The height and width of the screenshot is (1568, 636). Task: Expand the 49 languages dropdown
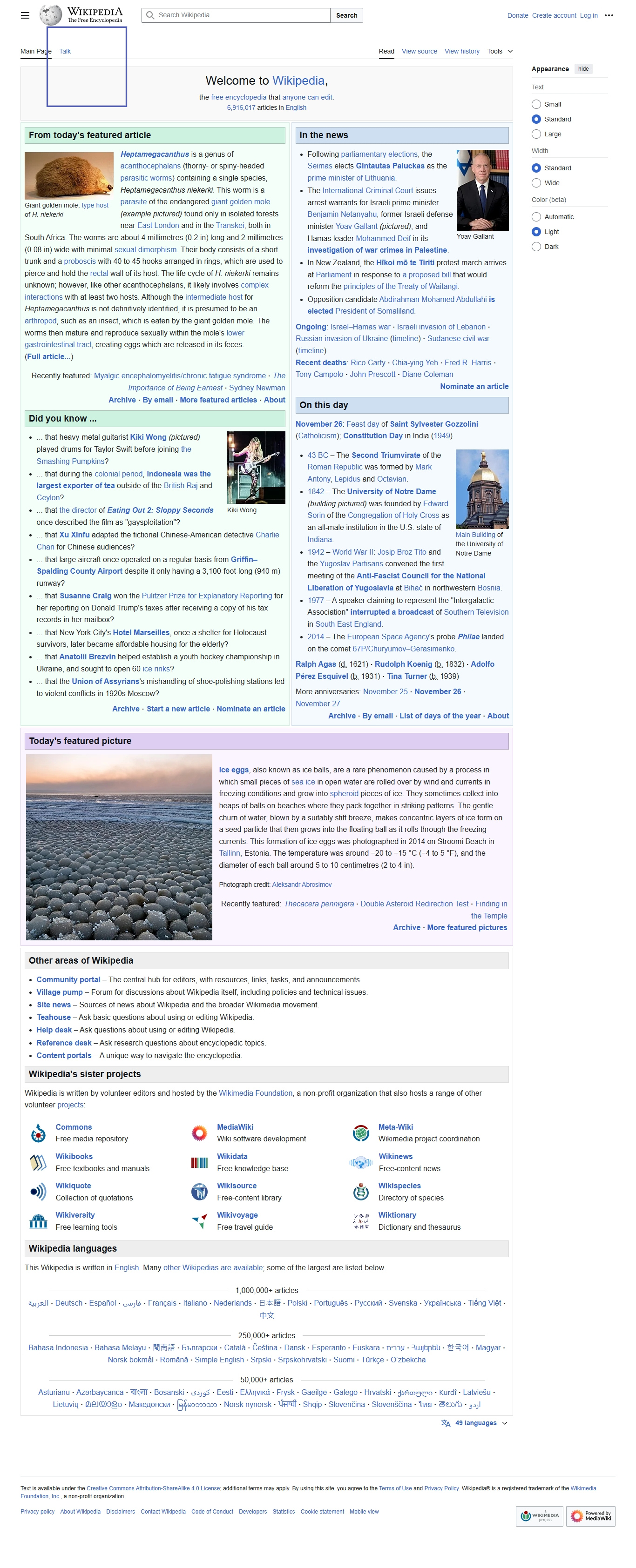(x=481, y=1423)
